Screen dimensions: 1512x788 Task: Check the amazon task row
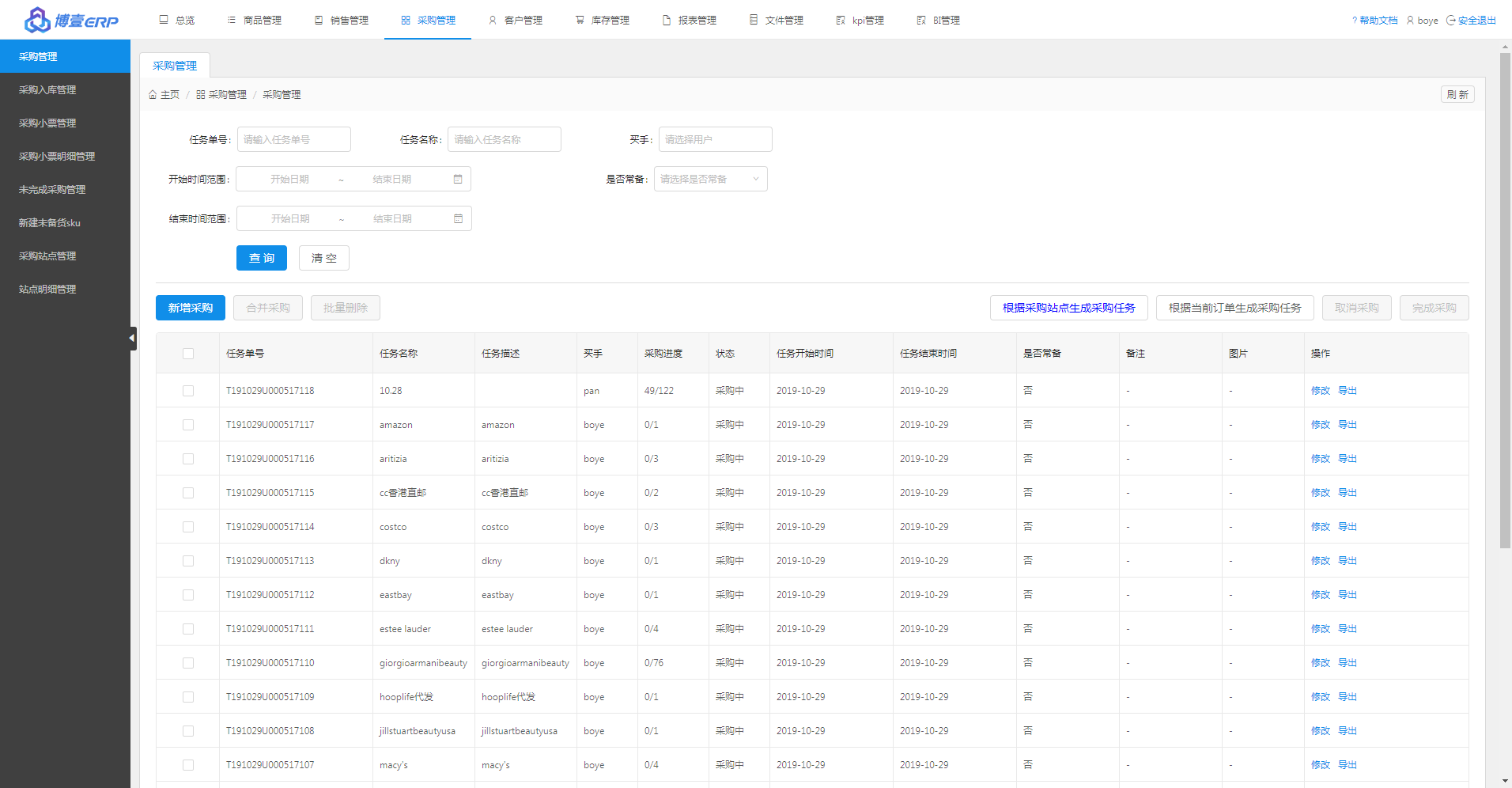[x=188, y=425]
